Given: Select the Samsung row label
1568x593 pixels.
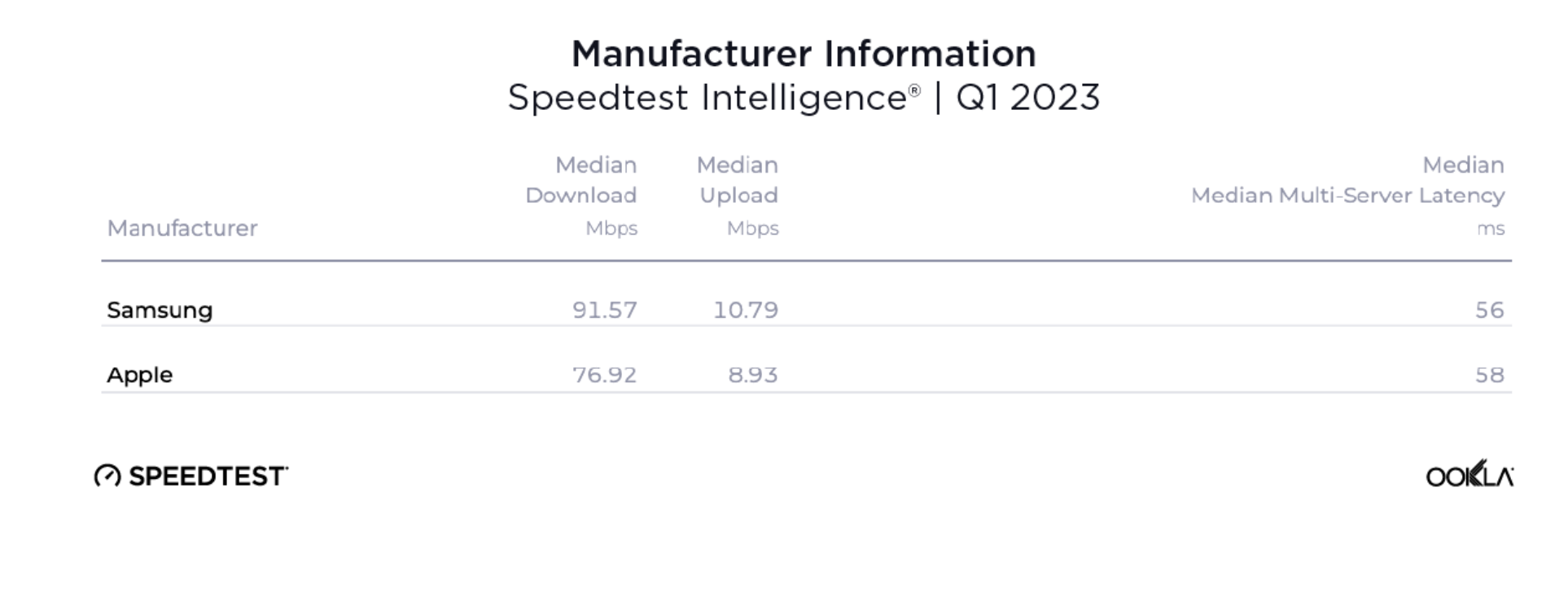Looking at the screenshot, I should pyautogui.click(x=160, y=310).
